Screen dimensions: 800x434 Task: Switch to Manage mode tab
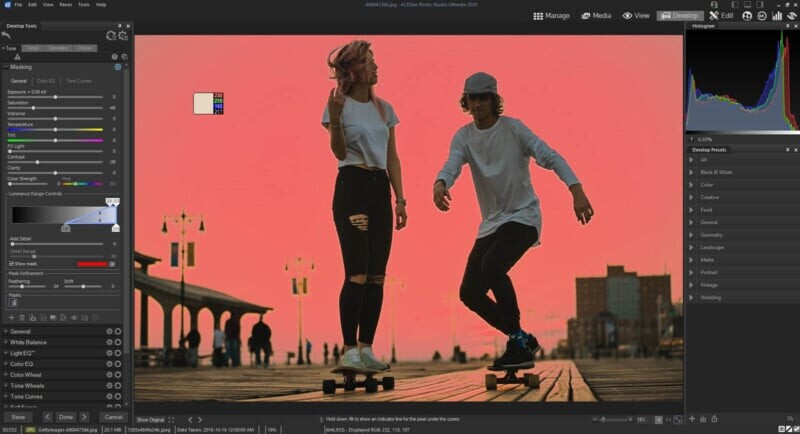coord(552,16)
